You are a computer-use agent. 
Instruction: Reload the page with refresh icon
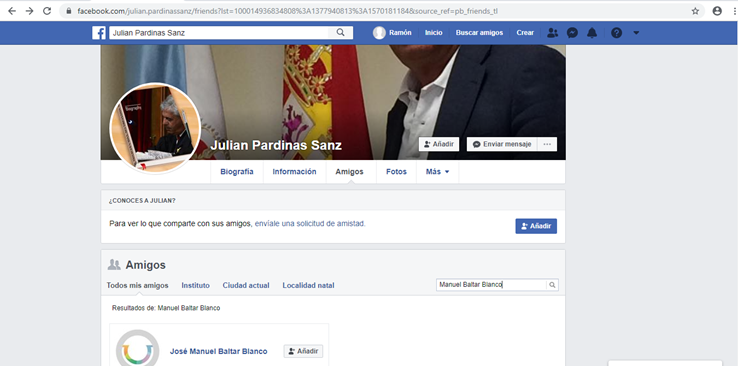click(47, 11)
